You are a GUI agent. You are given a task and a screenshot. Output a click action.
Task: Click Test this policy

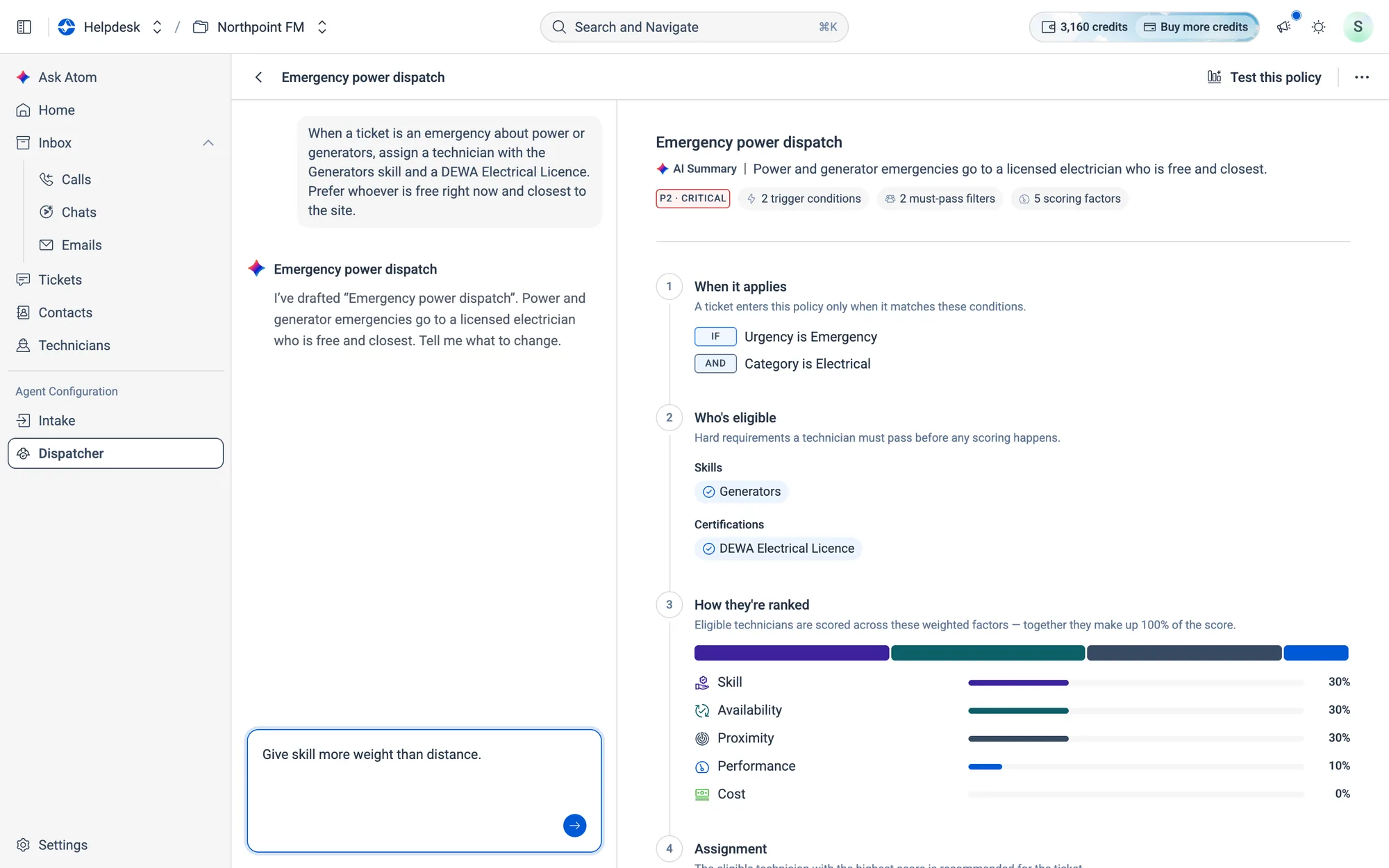1264,77
